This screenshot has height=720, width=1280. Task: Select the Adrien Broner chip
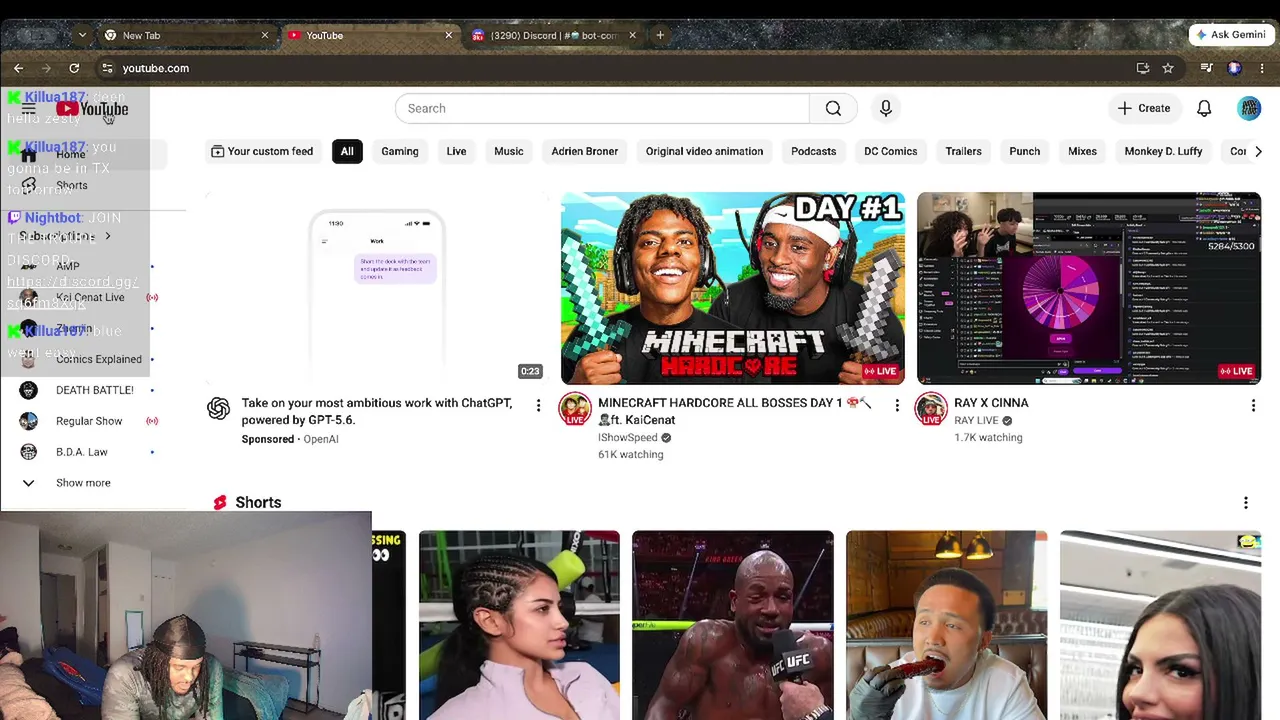[x=585, y=151]
